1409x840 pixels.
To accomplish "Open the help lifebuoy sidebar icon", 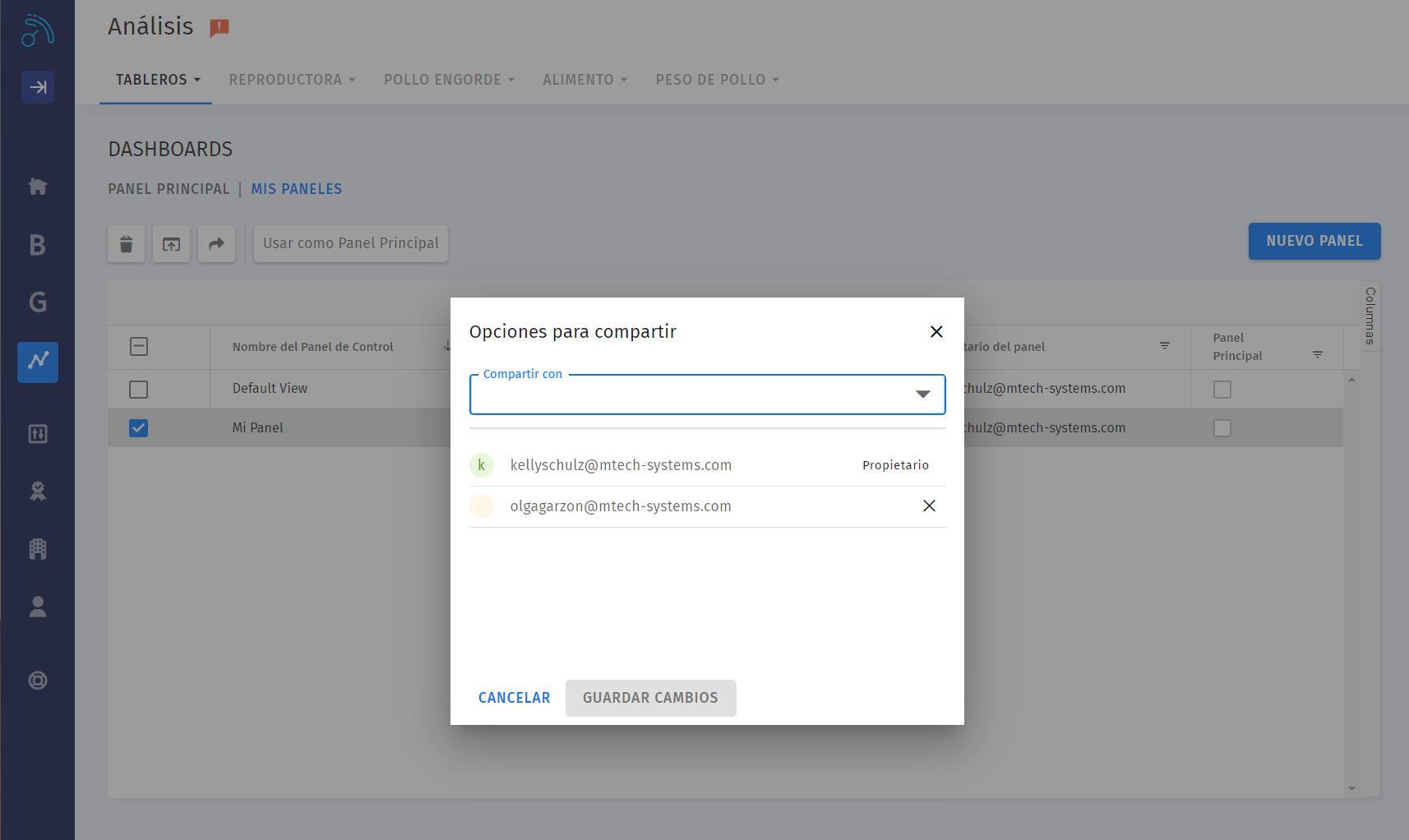I will [x=38, y=681].
